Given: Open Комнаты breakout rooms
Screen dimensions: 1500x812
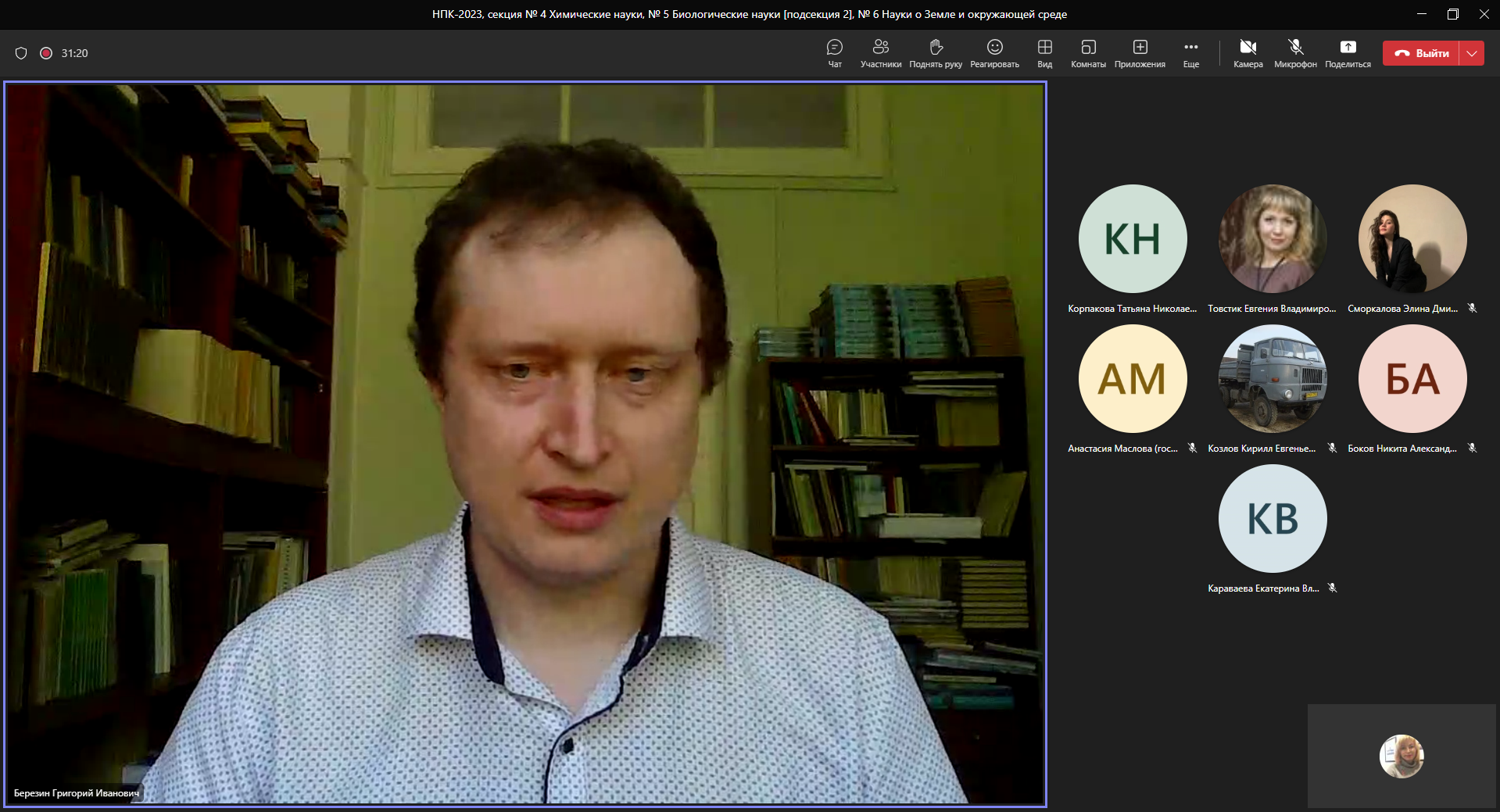Looking at the screenshot, I should 1088,53.
